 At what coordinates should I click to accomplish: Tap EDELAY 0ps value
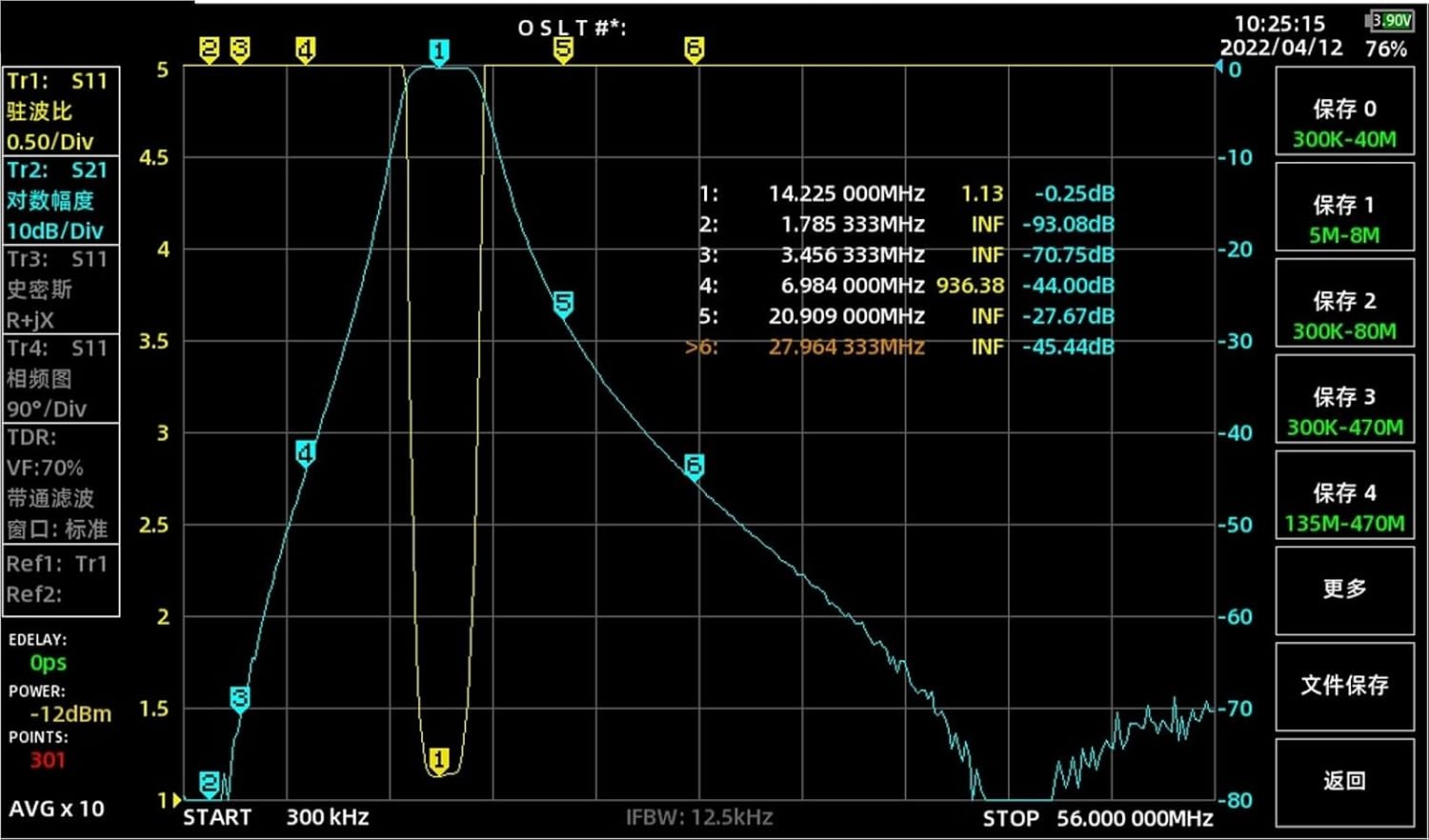48,663
